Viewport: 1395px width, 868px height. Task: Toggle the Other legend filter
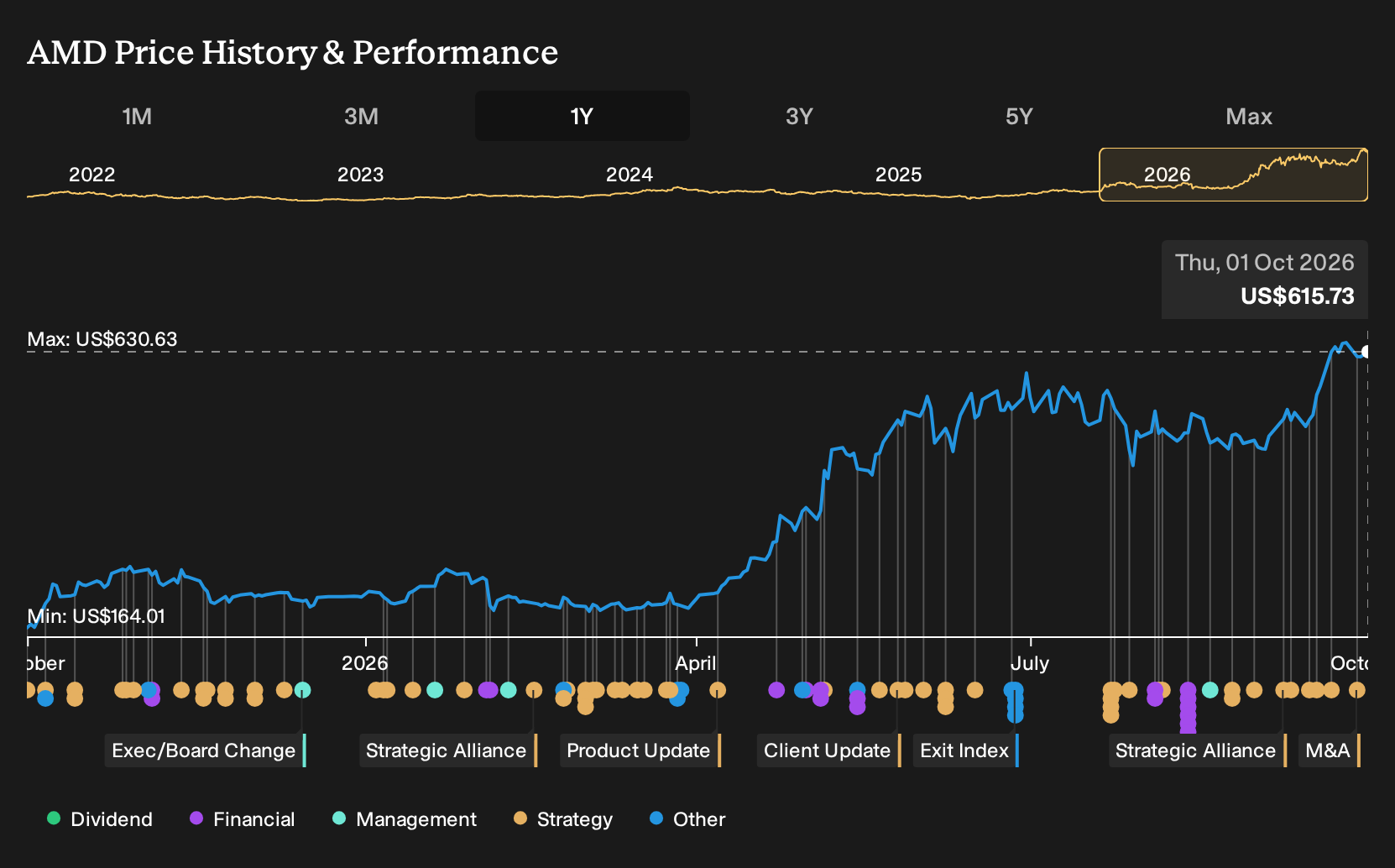(x=687, y=819)
